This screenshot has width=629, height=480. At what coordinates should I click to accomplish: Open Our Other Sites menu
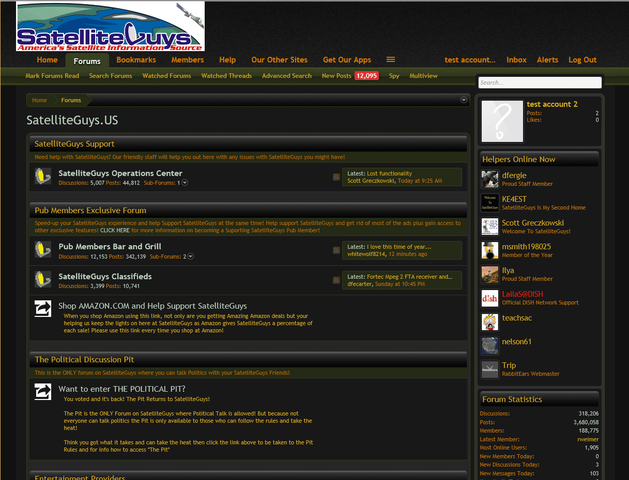[279, 60]
